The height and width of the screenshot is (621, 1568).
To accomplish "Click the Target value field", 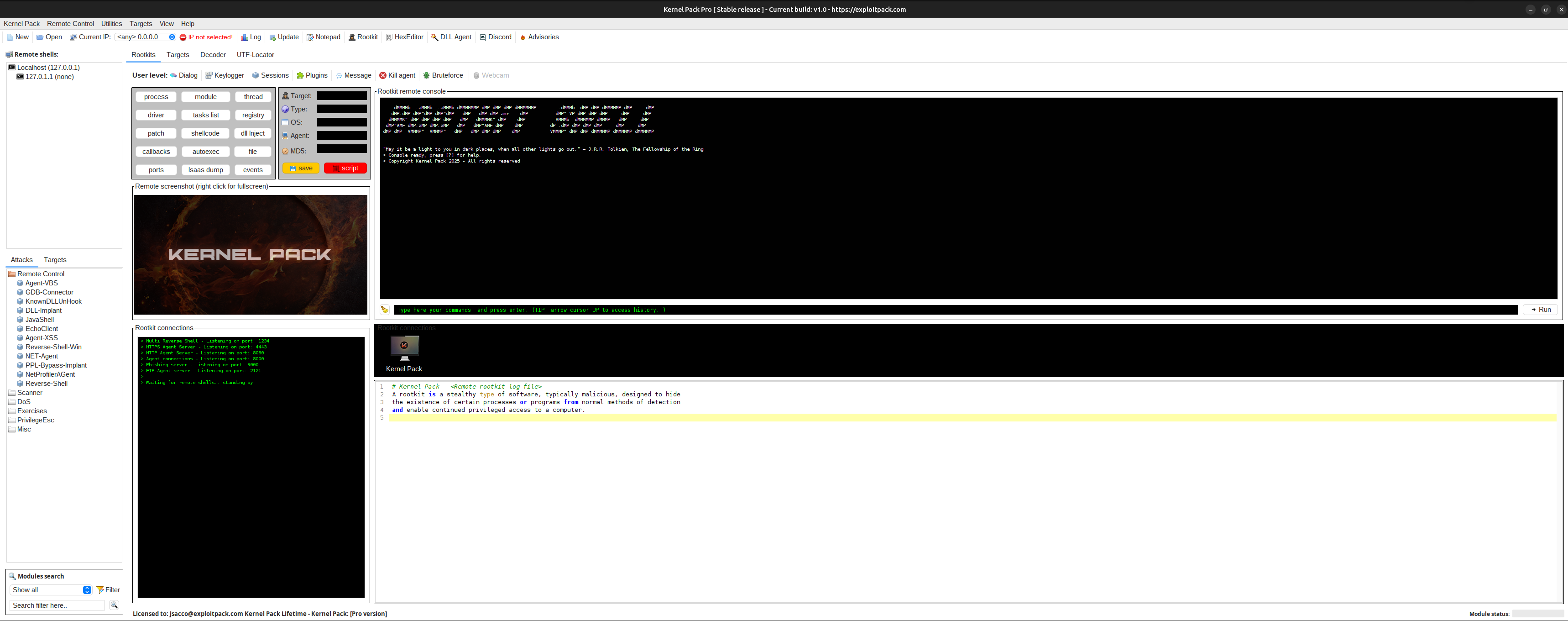I will point(341,95).
